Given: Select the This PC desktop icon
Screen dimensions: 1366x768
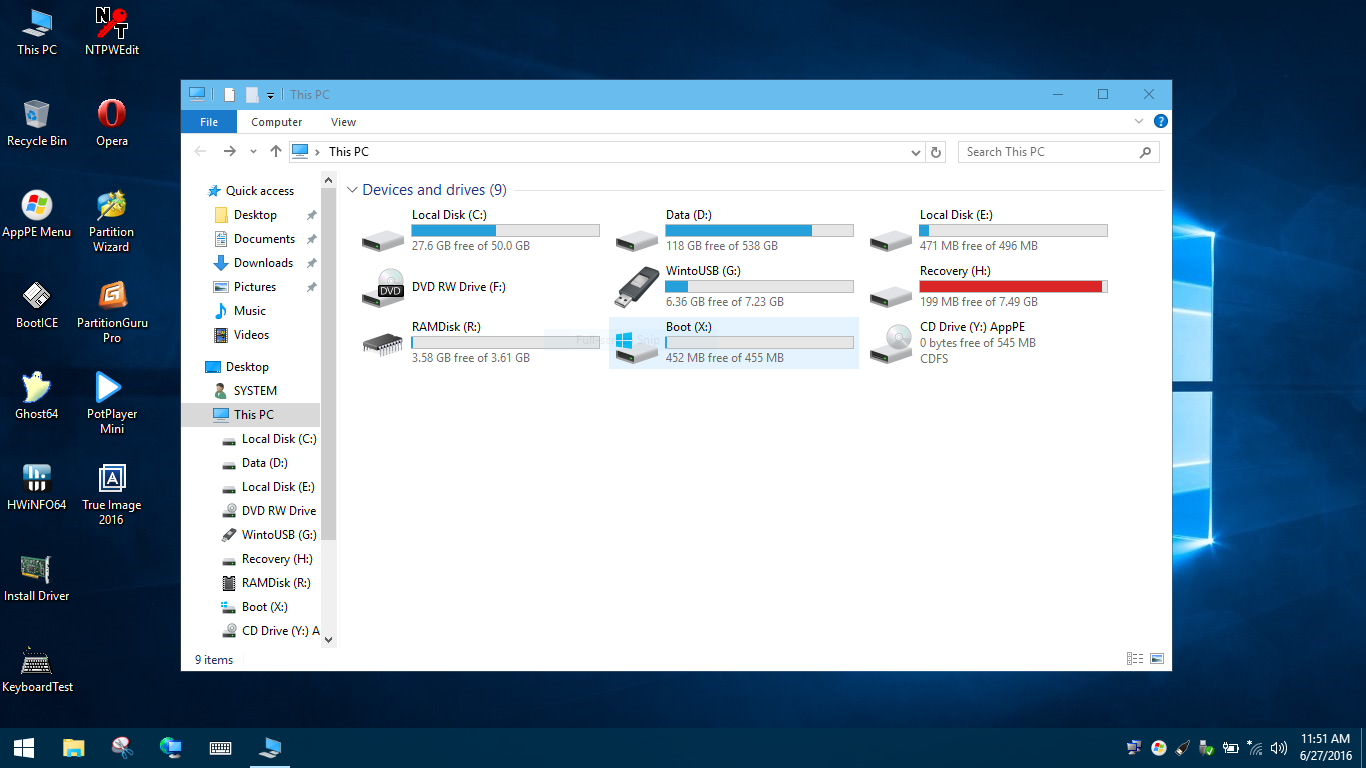Looking at the screenshot, I should 37,31.
